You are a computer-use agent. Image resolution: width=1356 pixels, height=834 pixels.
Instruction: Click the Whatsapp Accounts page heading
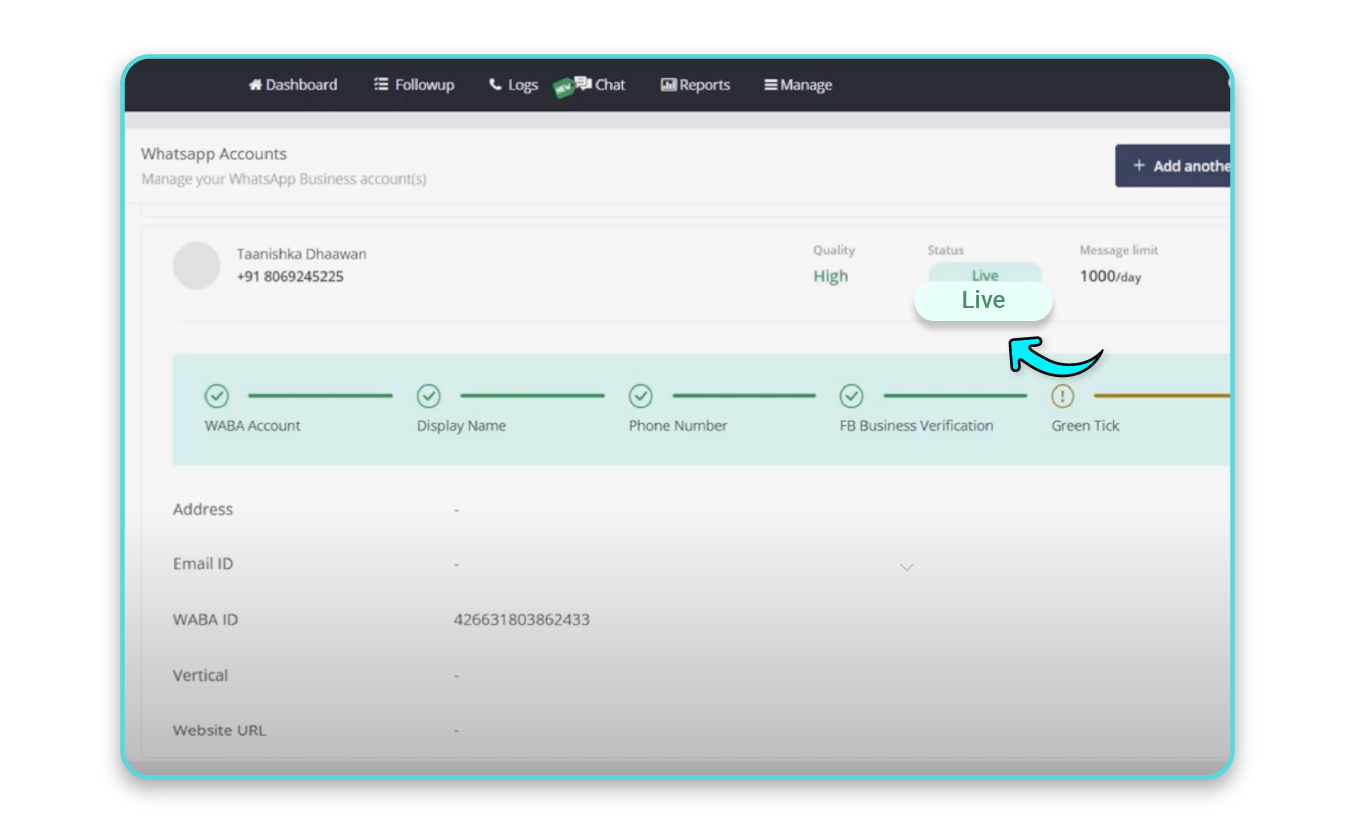[x=214, y=154]
